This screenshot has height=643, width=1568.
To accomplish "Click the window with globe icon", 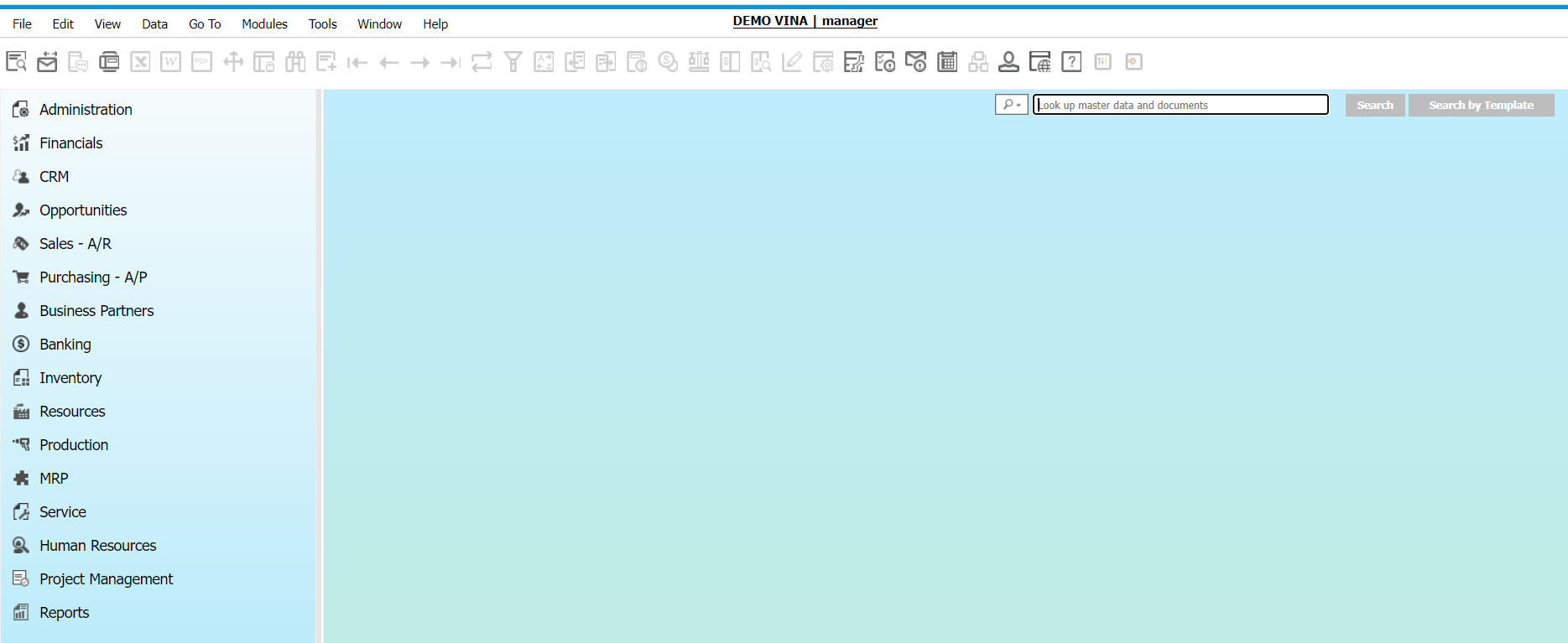I will [x=1039, y=61].
